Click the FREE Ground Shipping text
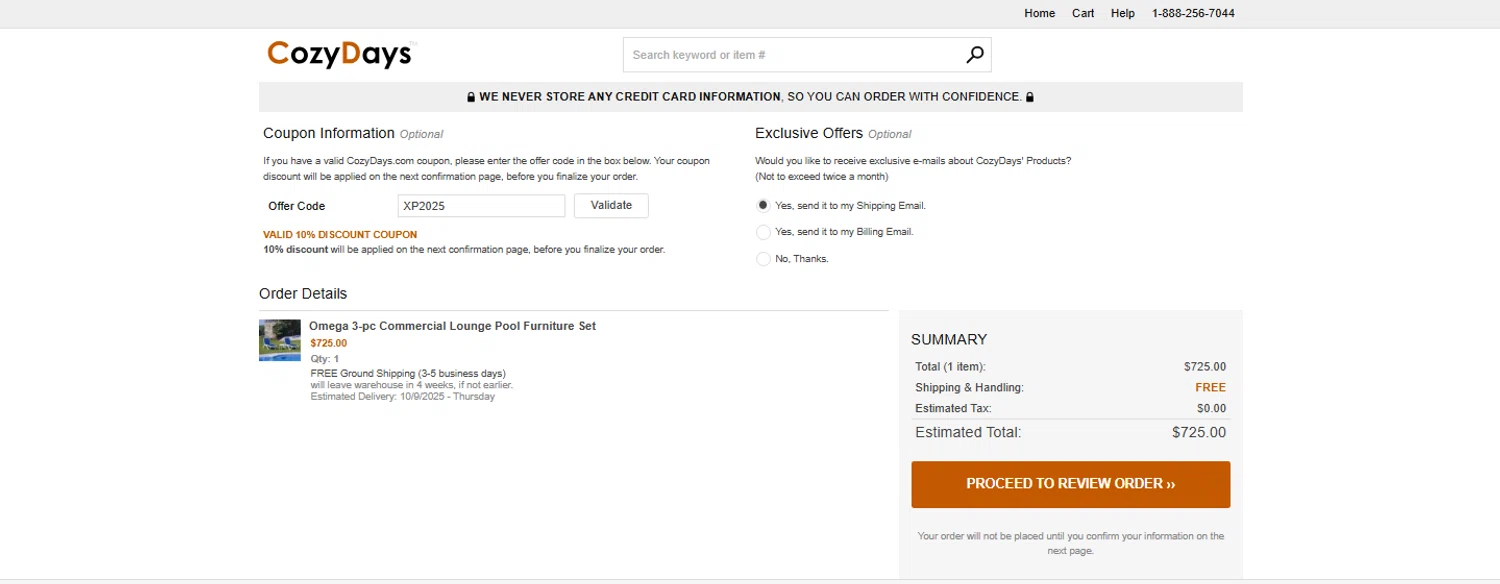This screenshot has width=1500, height=584. pyautogui.click(x=408, y=373)
